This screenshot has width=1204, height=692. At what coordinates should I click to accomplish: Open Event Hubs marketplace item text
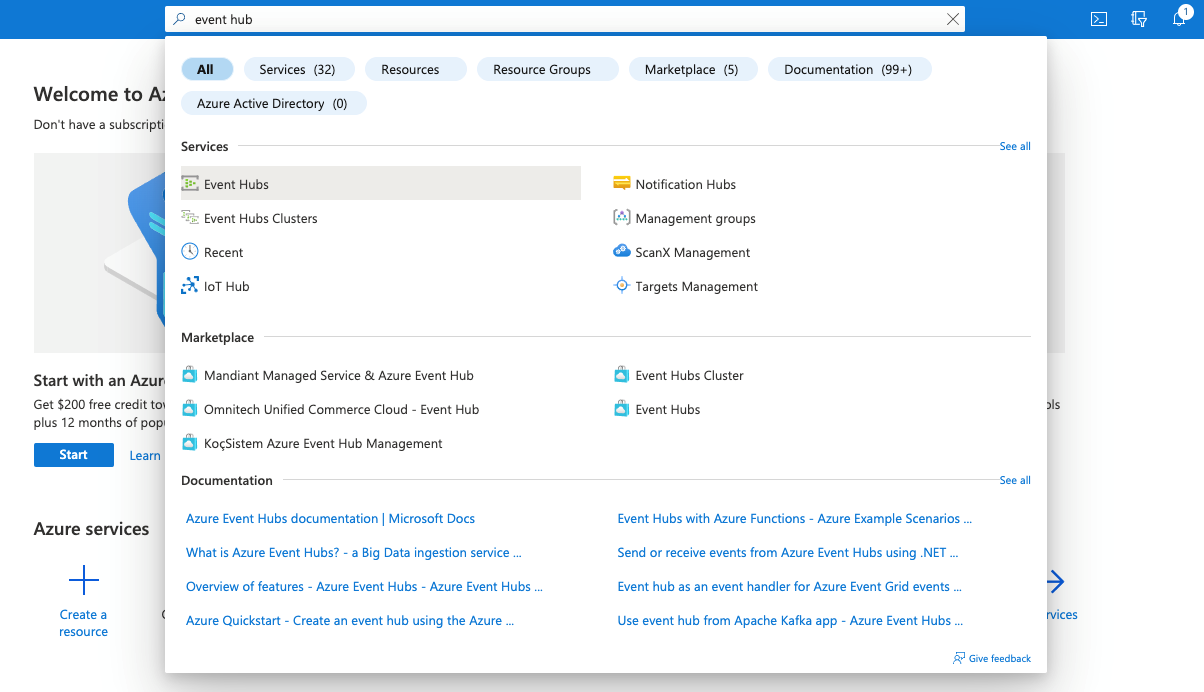point(668,409)
